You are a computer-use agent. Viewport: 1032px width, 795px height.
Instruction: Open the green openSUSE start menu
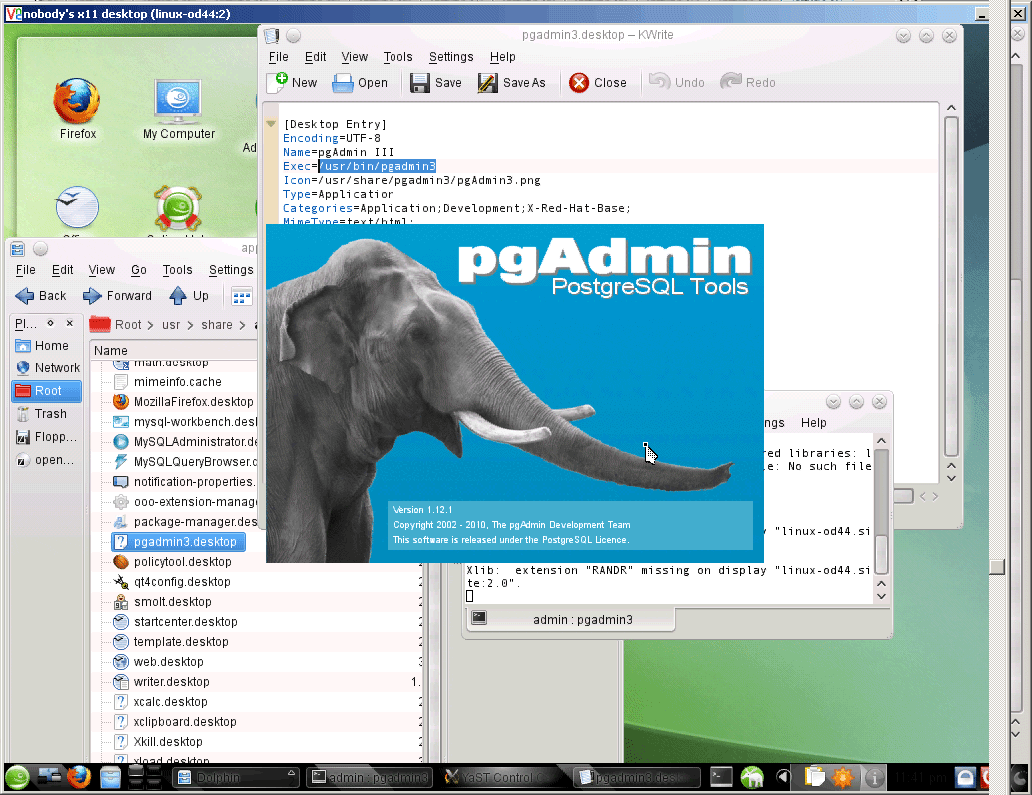(x=17, y=777)
